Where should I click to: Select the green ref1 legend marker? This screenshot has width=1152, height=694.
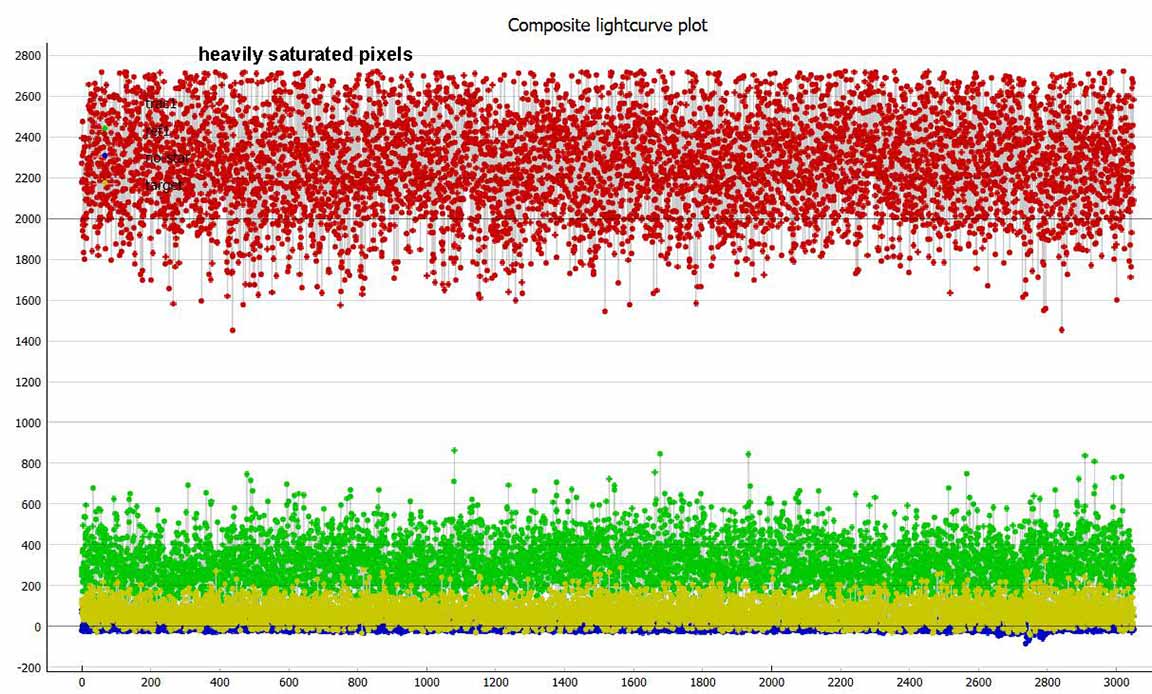pyautogui.click(x=105, y=129)
